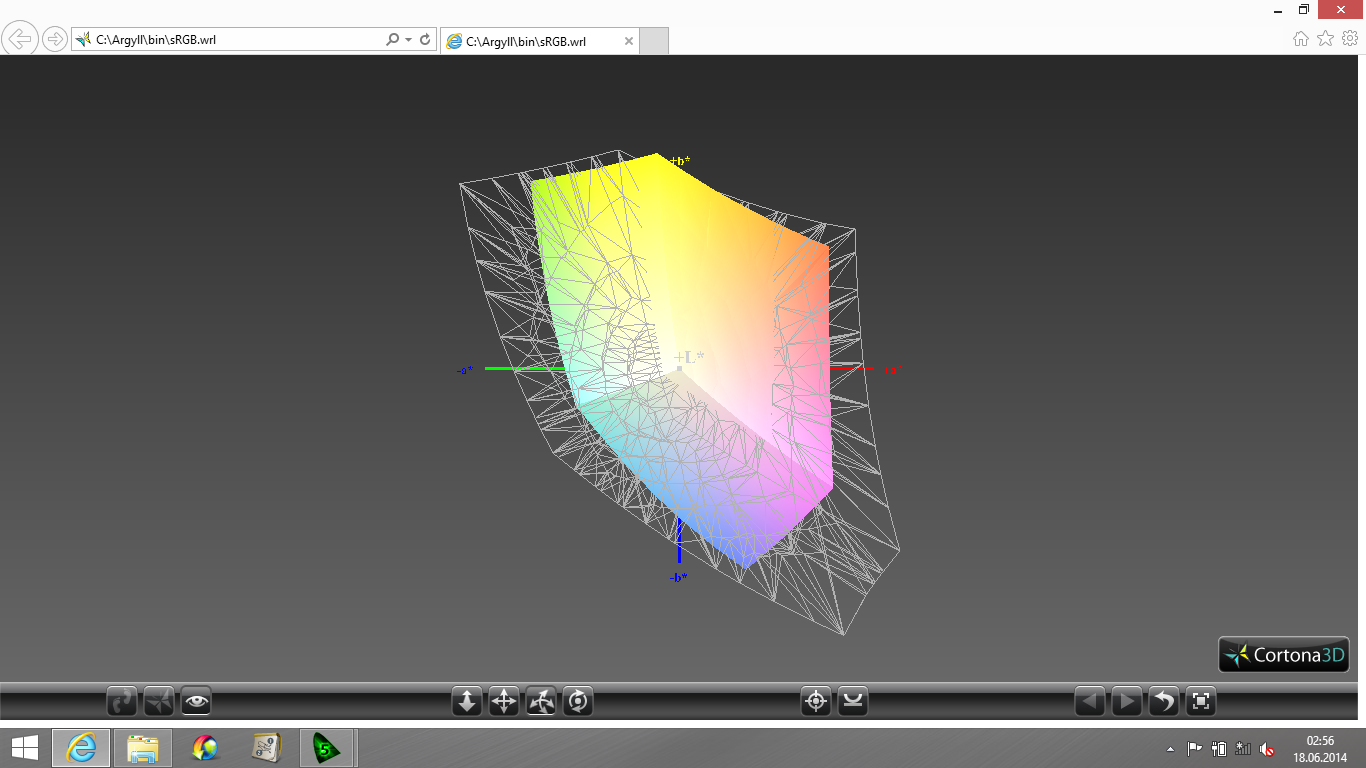Click the Align/straighten view tool
The height and width of the screenshot is (768, 1366).
[853, 702]
